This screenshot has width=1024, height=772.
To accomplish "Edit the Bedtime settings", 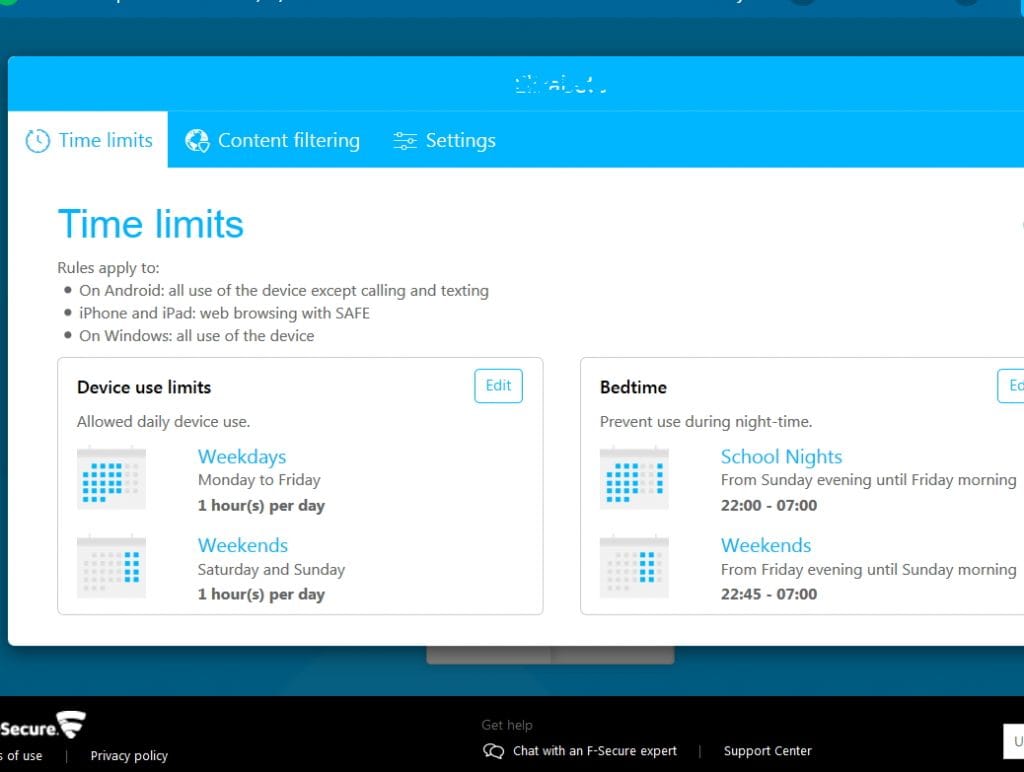I will (x=1011, y=386).
